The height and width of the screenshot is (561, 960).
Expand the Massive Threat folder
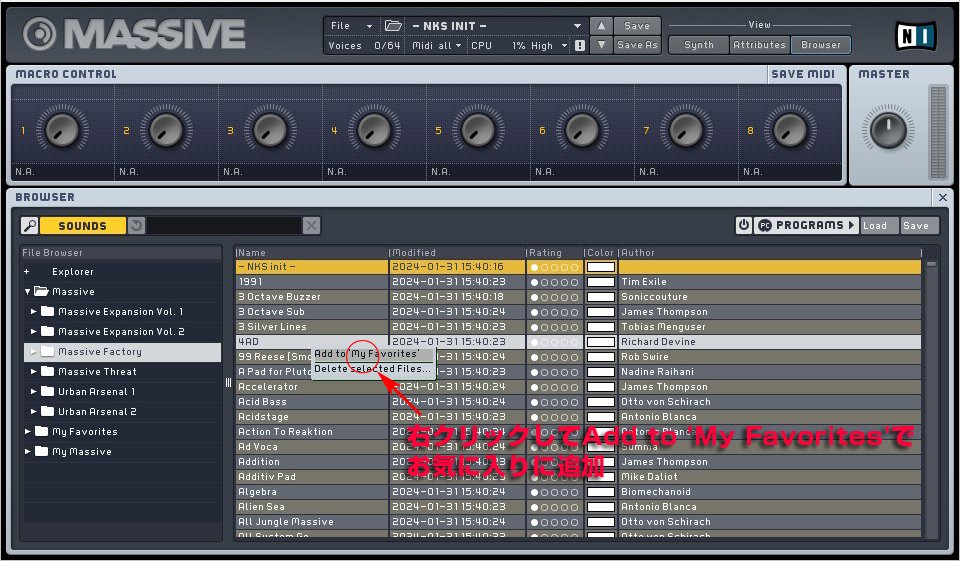point(34,371)
